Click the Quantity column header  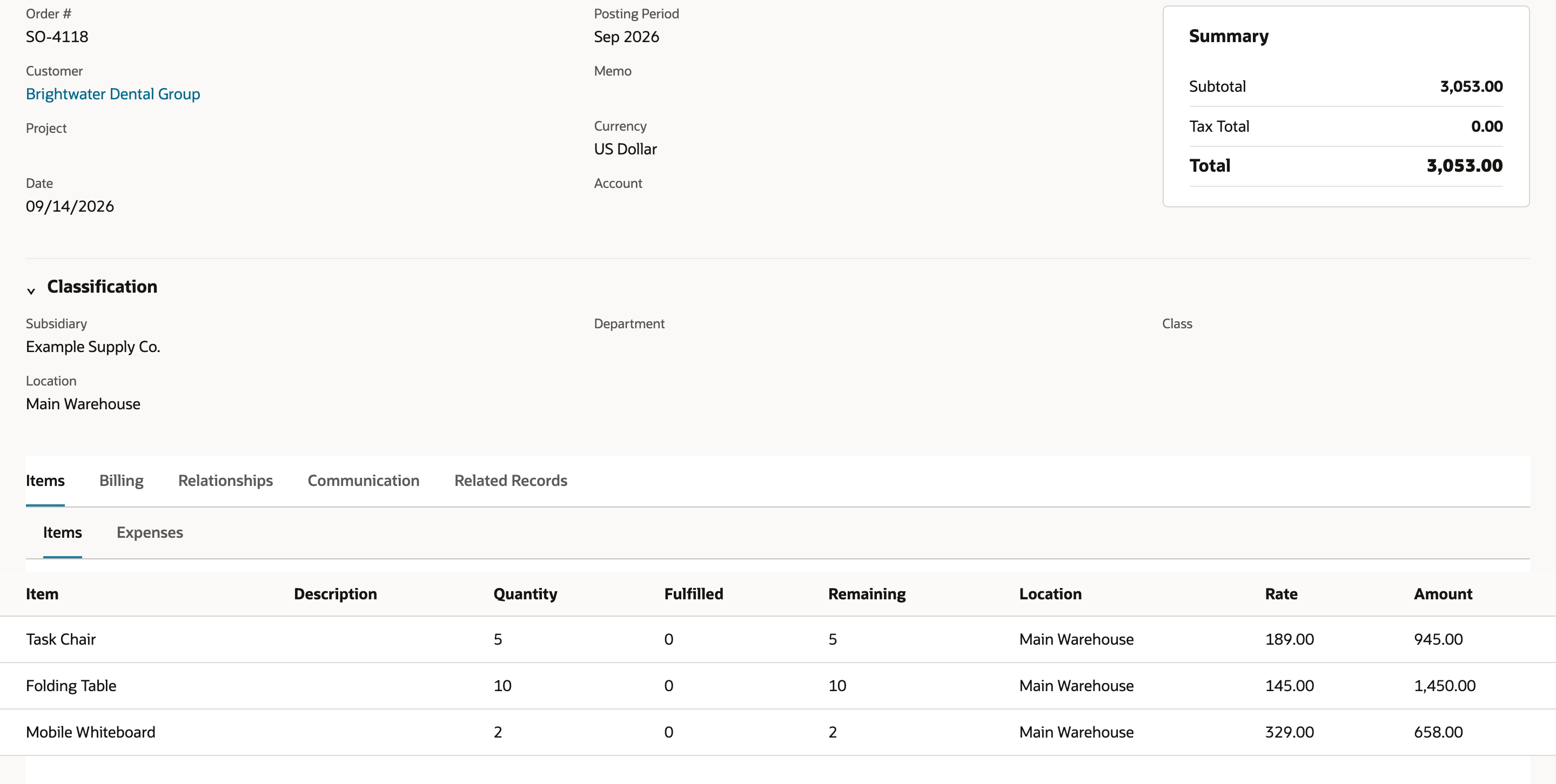[526, 594]
